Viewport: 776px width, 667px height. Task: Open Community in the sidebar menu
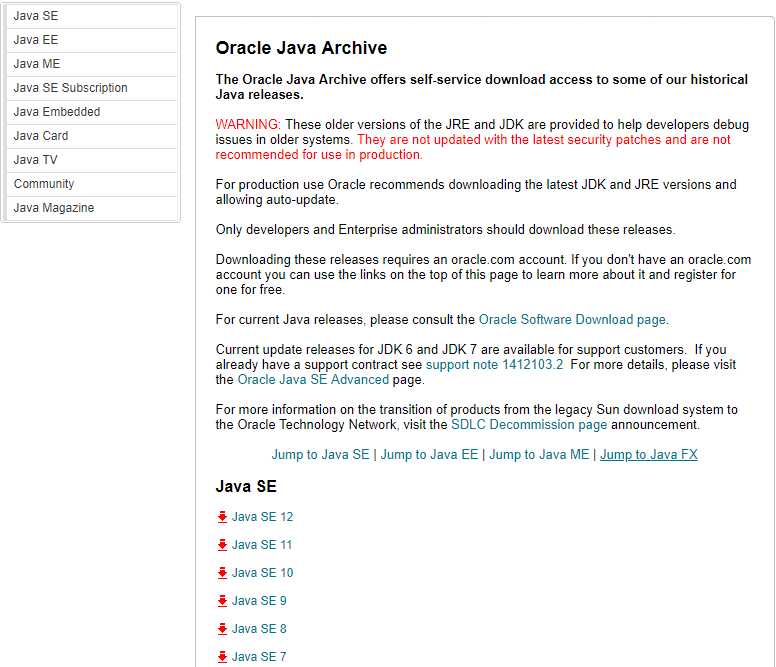tap(92, 184)
